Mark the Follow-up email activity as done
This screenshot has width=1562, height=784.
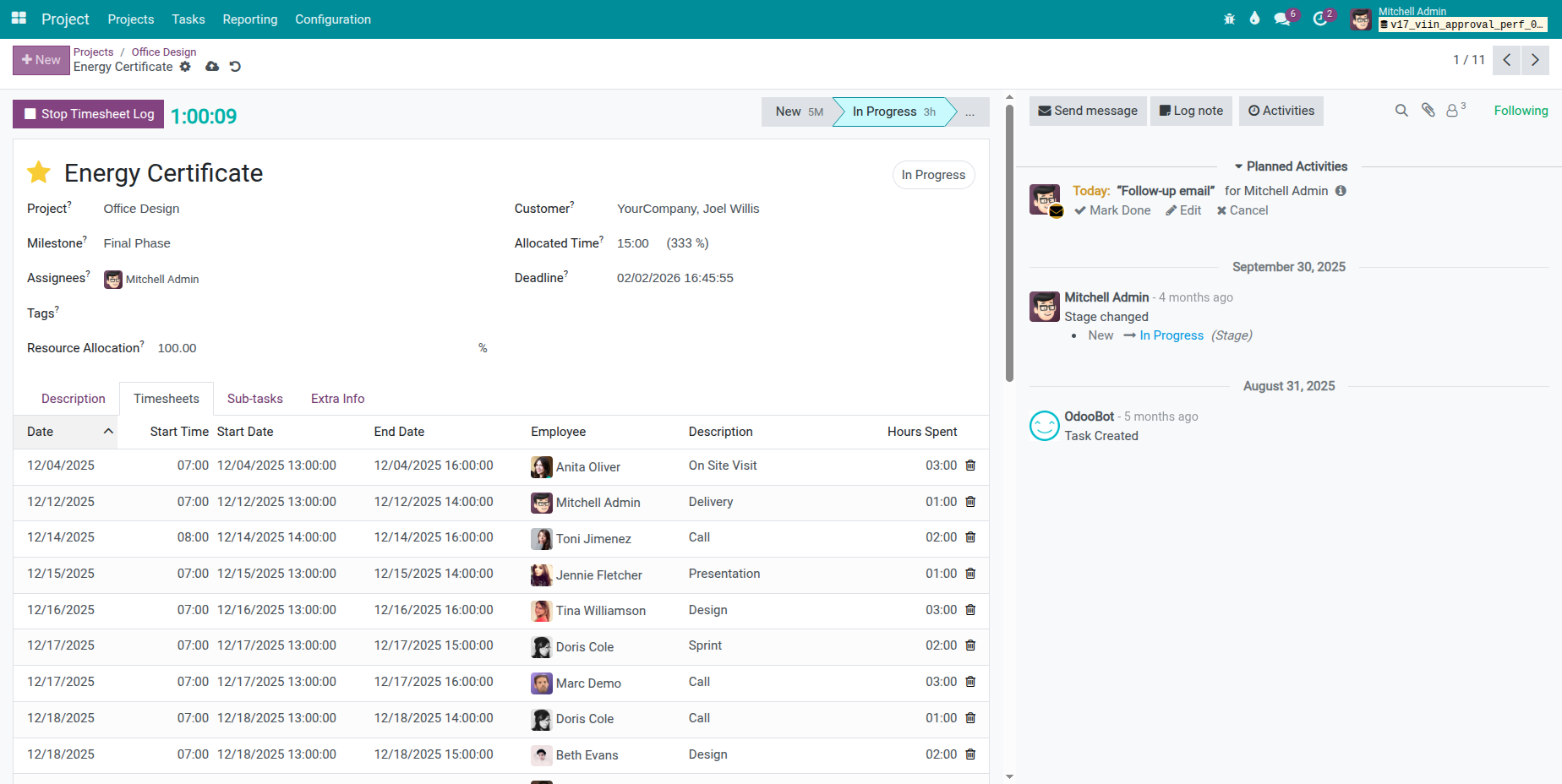[x=1112, y=210]
